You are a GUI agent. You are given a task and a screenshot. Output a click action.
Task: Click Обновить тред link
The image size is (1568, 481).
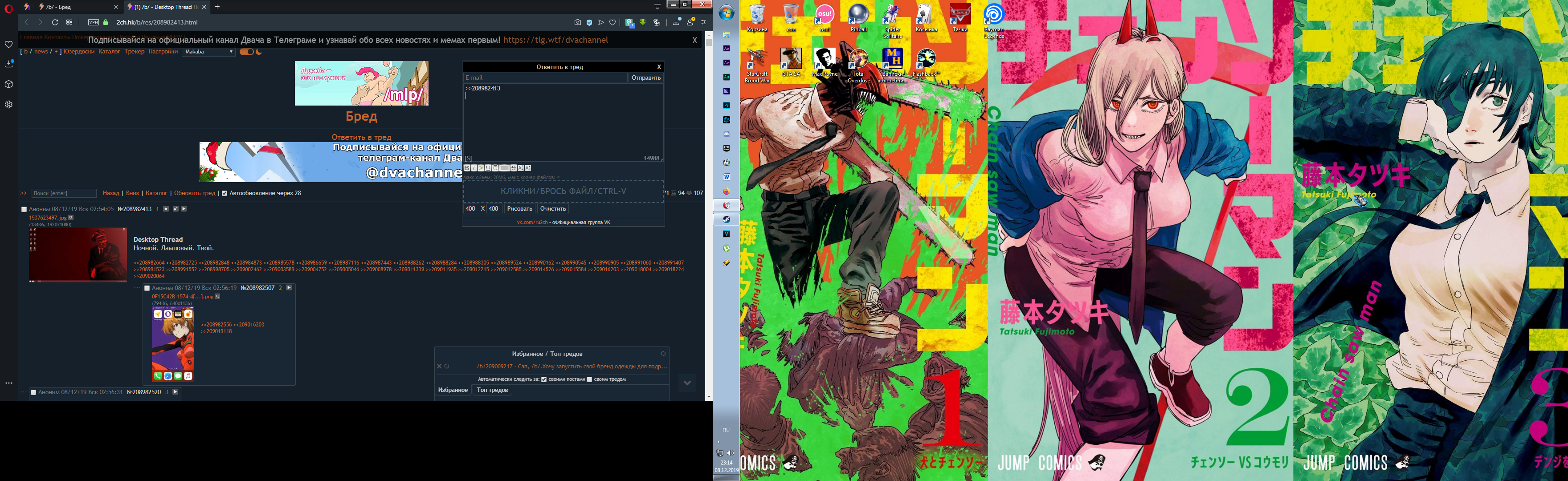point(195,193)
